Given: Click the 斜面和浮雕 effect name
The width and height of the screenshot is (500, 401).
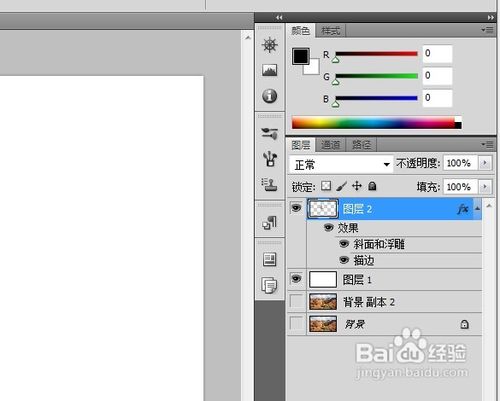Looking at the screenshot, I should (x=379, y=244).
